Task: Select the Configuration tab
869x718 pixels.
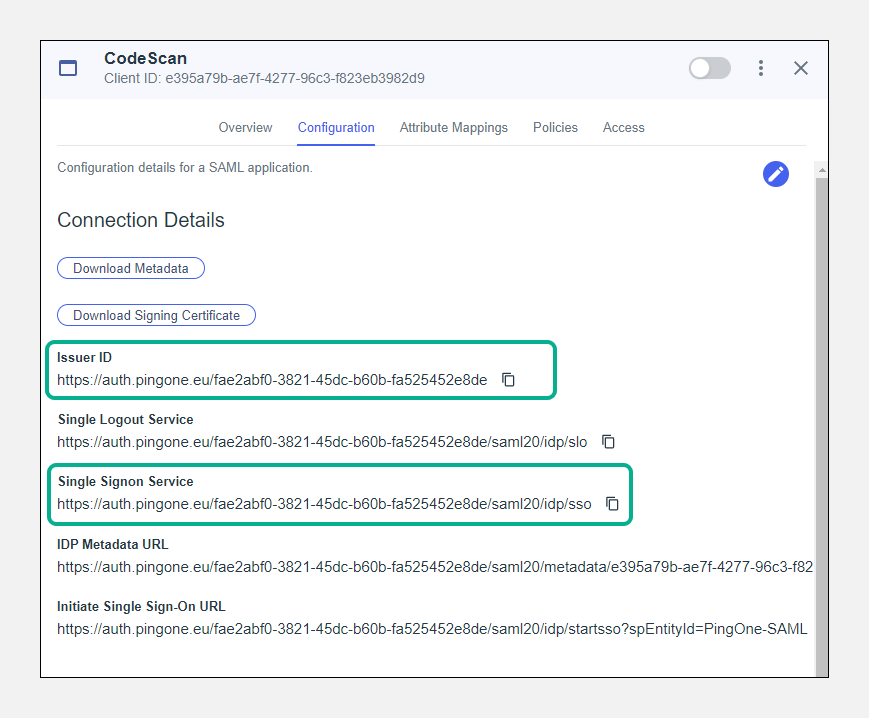Action: pyautogui.click(x=336, y=128)
